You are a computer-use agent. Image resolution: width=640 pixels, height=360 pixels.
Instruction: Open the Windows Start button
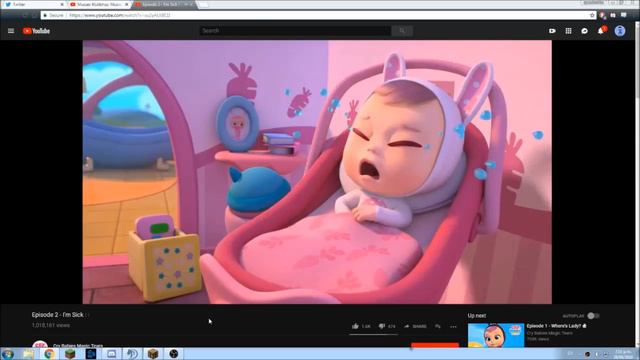(x=8, y=354)
